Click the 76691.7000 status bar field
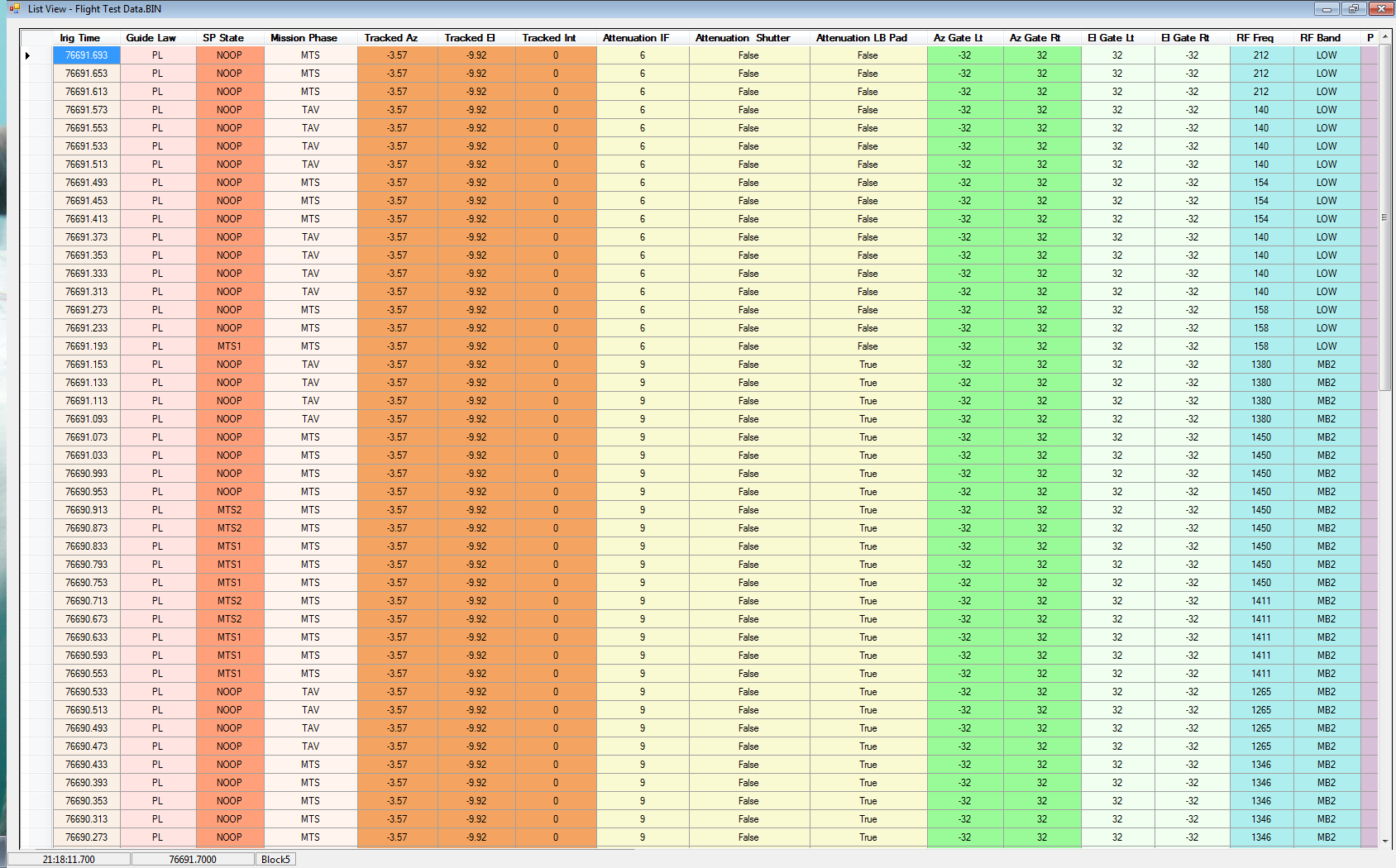 (x=193, y=860)
